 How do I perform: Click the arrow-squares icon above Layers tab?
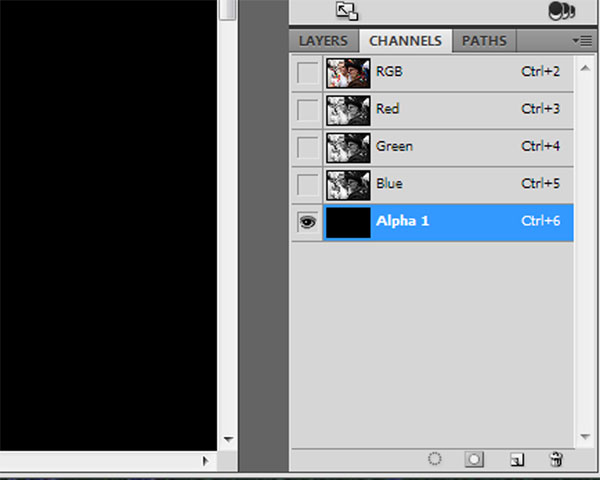coord(347,11)
